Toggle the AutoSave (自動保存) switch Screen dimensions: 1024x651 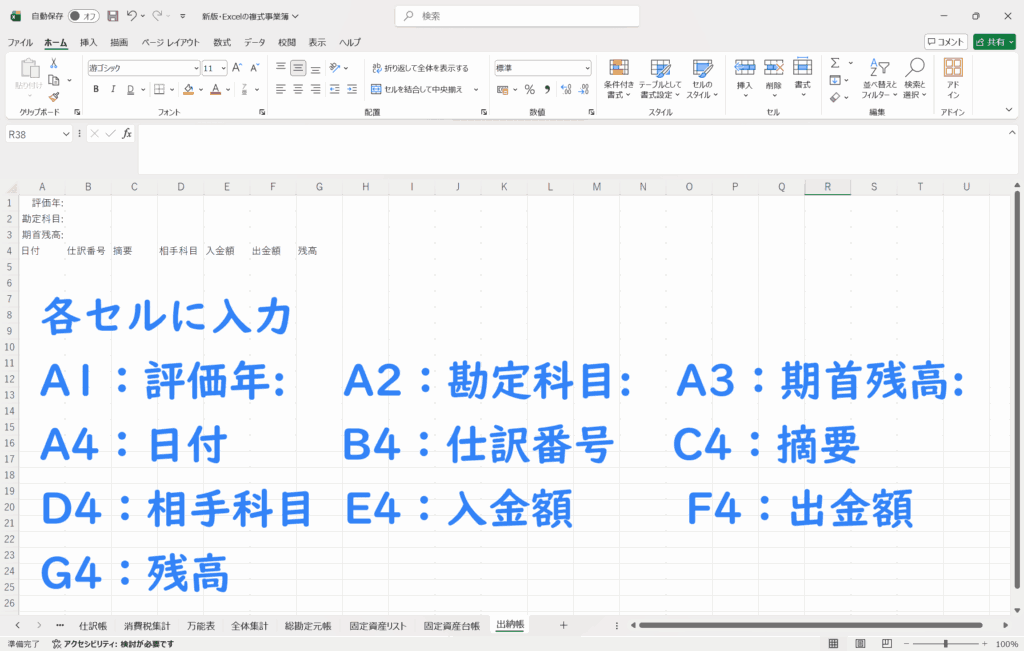[x=83, y=16]
